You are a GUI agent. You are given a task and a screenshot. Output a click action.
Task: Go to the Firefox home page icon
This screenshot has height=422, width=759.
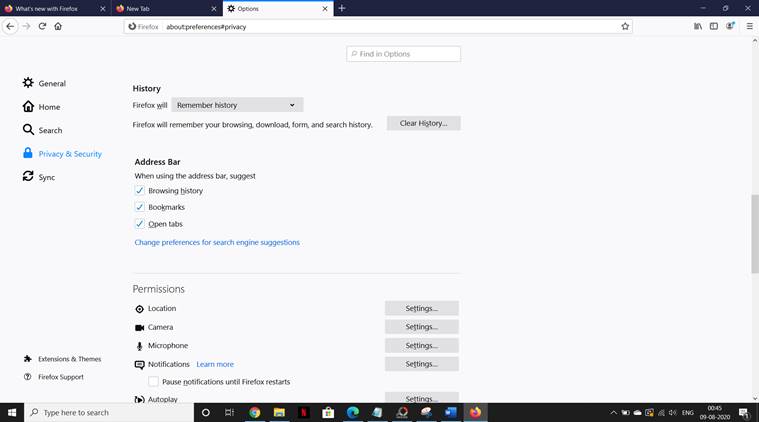tap(58, 26)
